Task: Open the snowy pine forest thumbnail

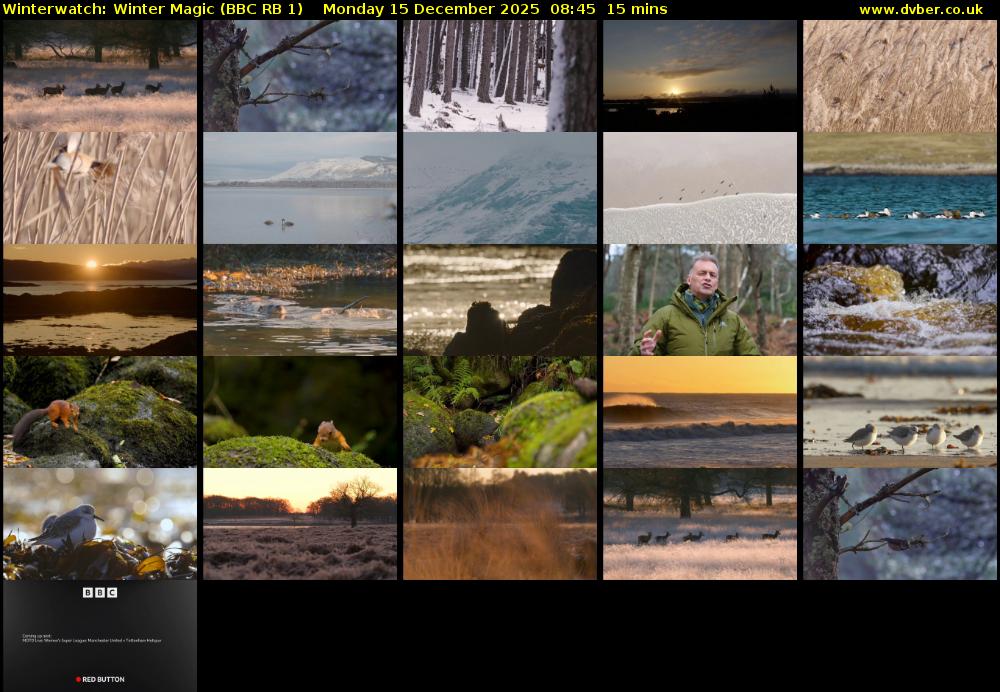Action: pyautogui.click(x=500, y=76)
